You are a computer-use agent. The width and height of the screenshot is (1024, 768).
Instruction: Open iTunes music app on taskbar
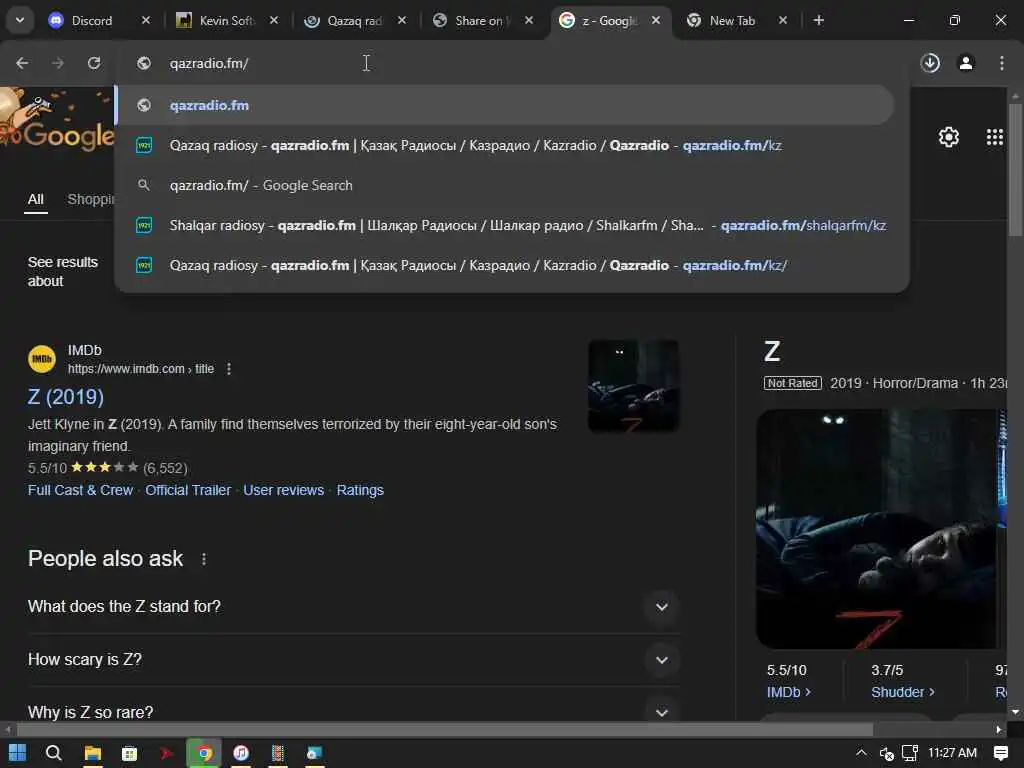241,753
